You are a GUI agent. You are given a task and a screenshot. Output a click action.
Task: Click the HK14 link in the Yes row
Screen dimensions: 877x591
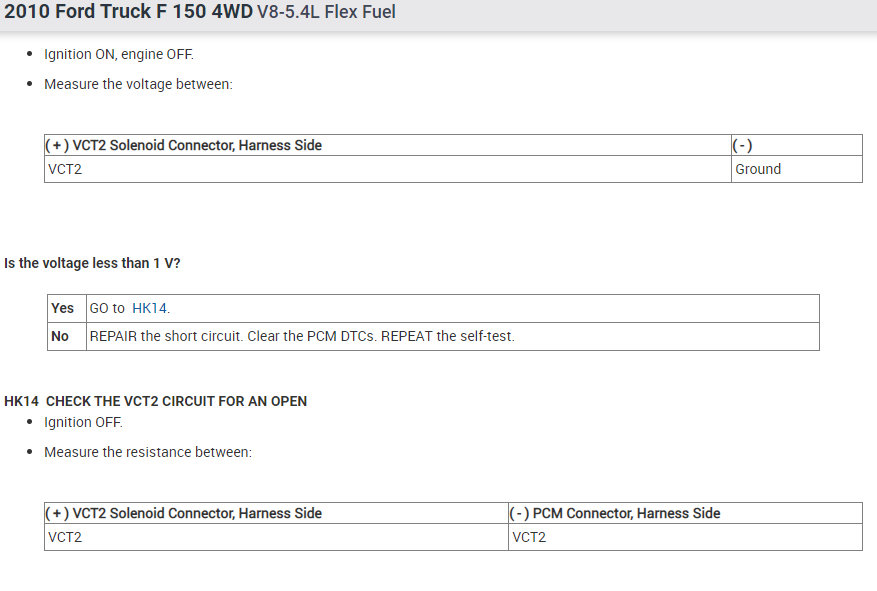(149, 308)
